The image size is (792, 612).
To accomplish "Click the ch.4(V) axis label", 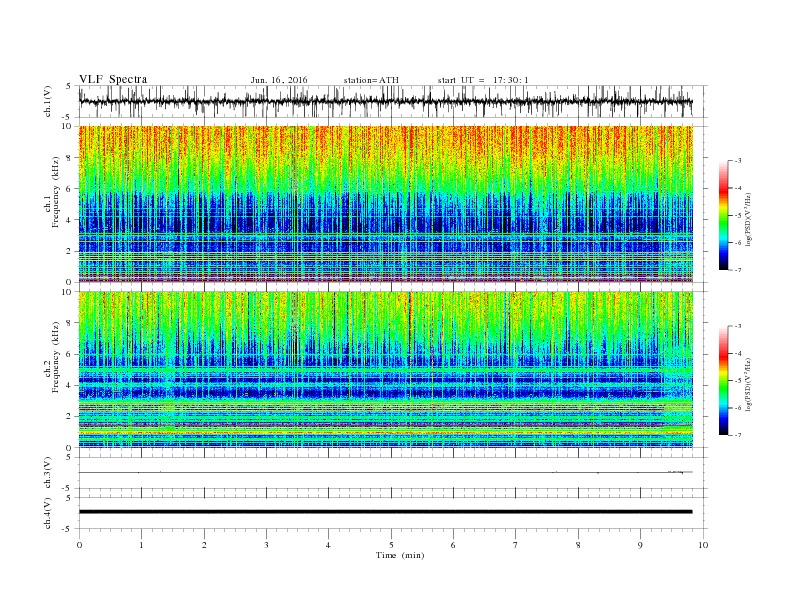I will coord(48,513).
